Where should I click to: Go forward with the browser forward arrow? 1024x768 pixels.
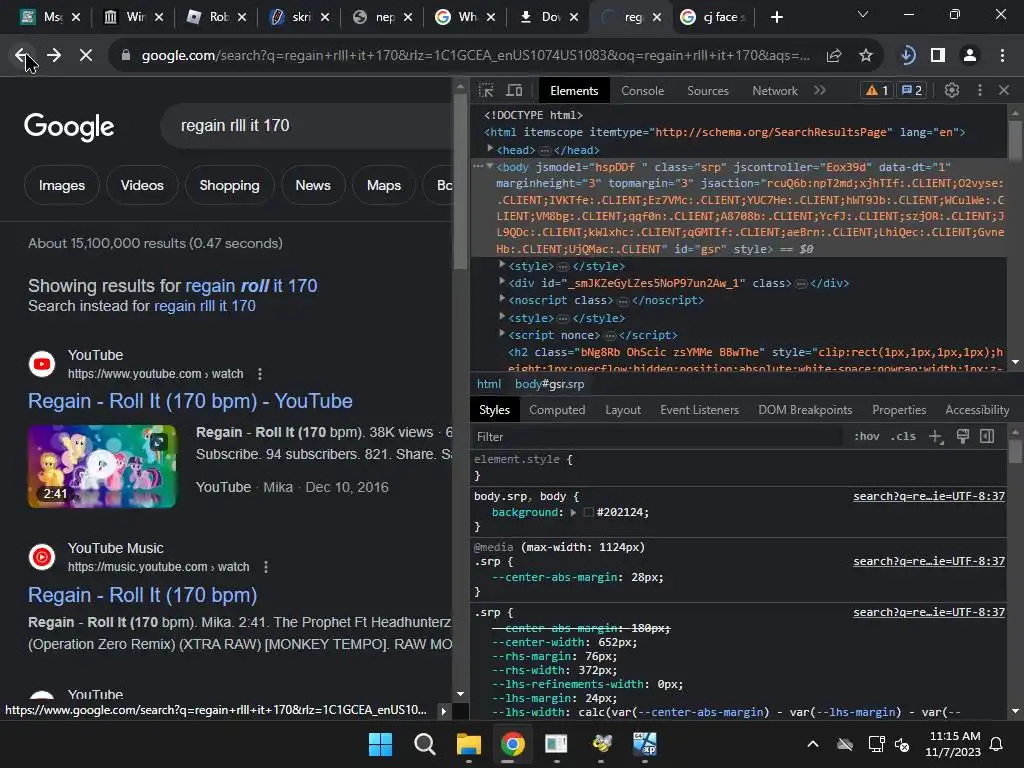(54, 56)
